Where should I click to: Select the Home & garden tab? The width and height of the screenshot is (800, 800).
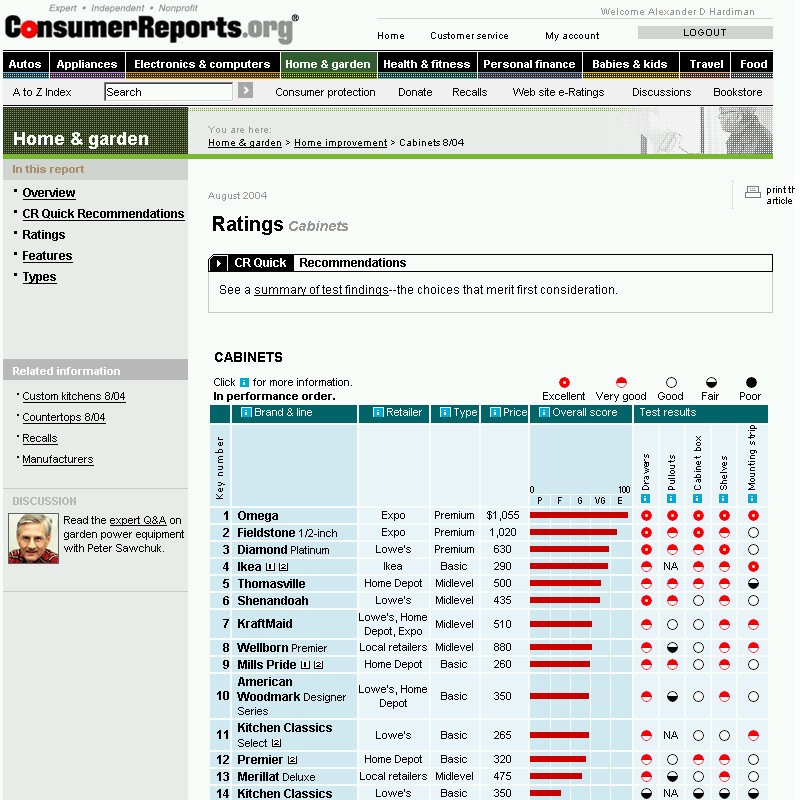coord(328,64)
